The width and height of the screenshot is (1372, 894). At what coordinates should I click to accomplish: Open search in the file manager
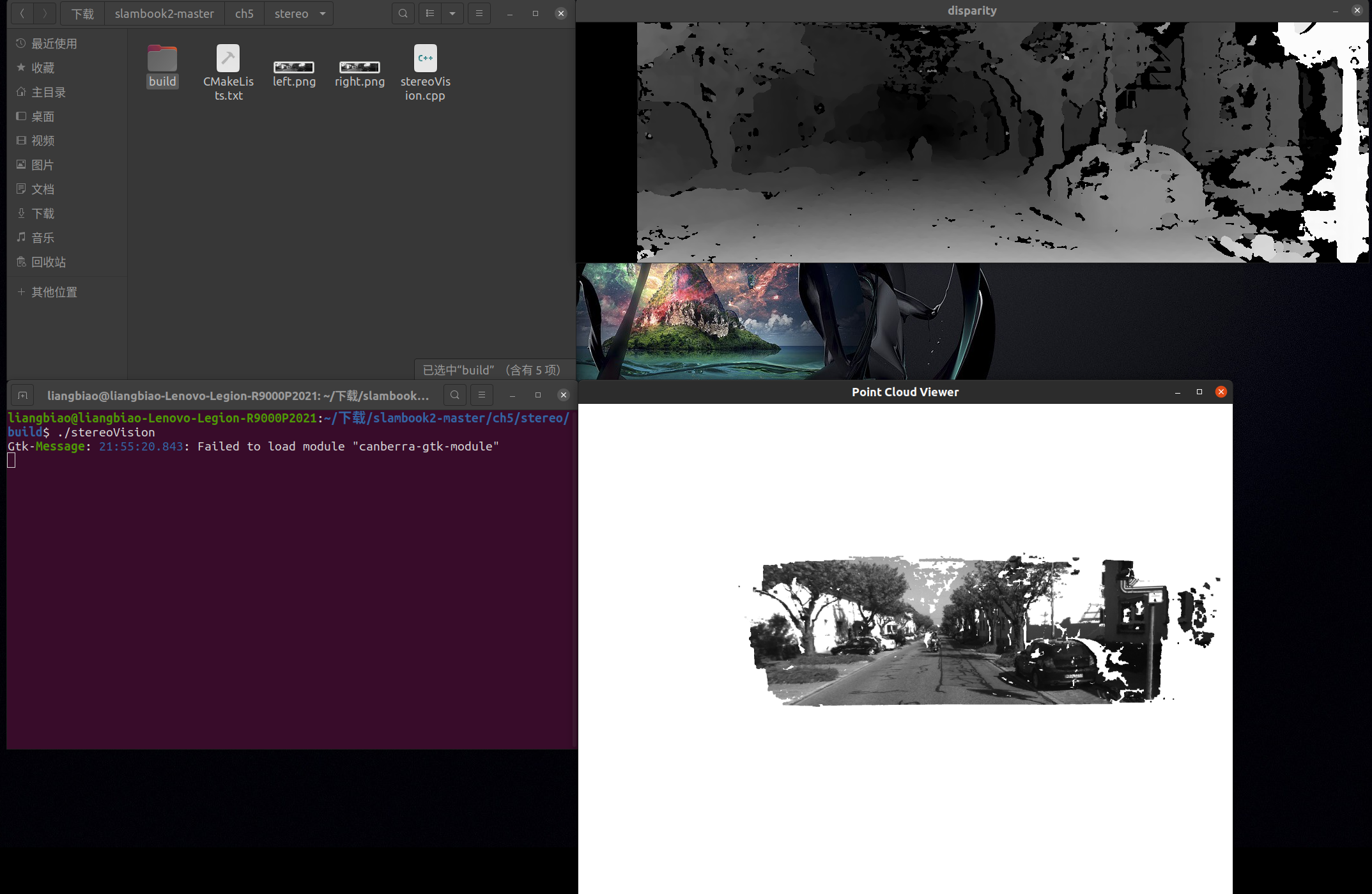(x=403, y=13)
